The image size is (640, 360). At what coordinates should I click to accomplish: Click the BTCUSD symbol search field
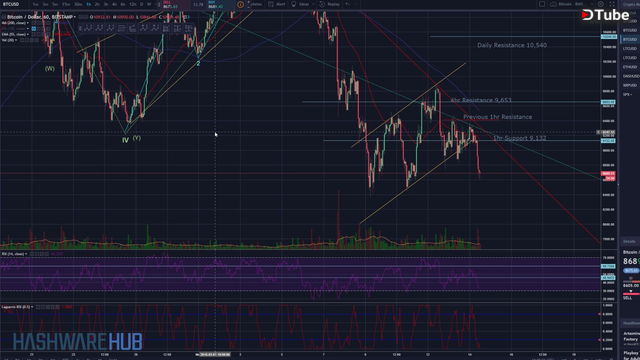pyautogui.click(x=12, y=4)
